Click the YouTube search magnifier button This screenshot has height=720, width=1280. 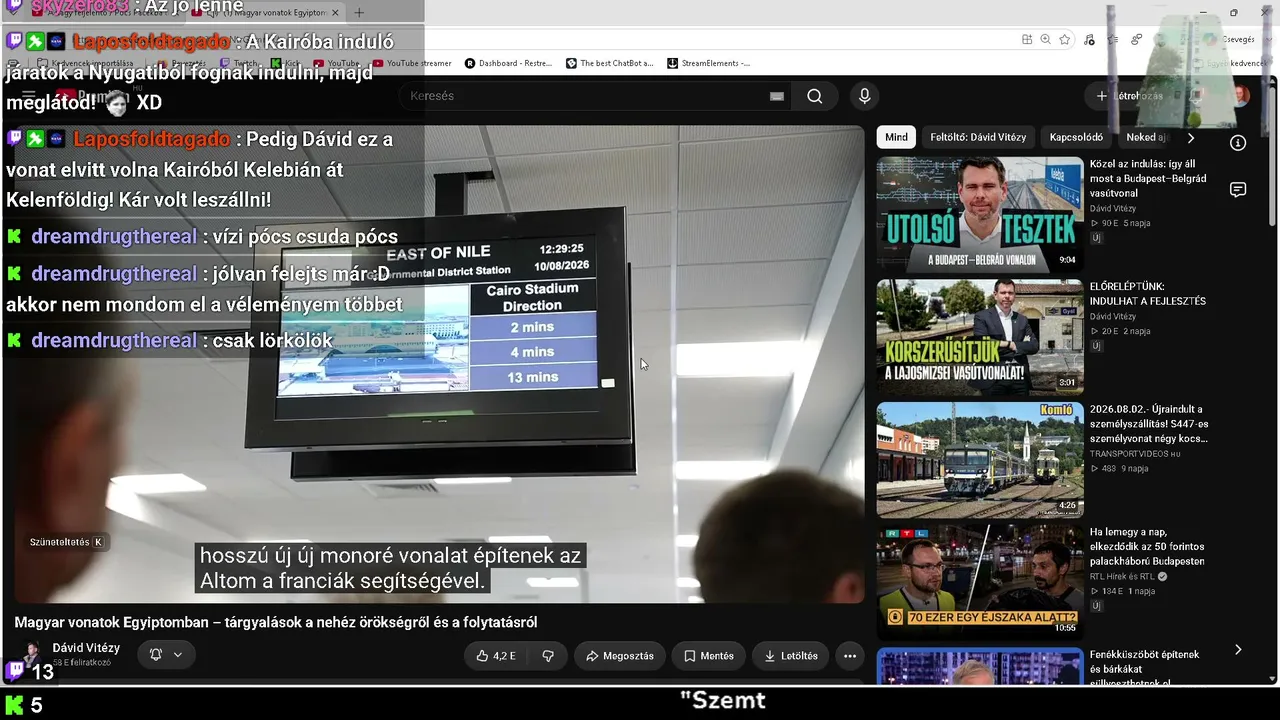[x=815, y=96]
